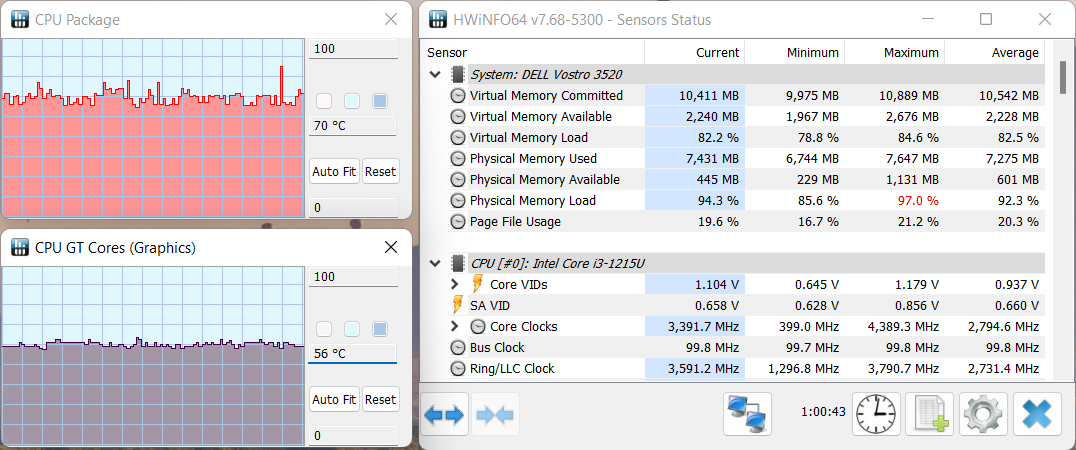Click the expand layout blue arrows icon
1076x450 pixels.
(445, 415)
